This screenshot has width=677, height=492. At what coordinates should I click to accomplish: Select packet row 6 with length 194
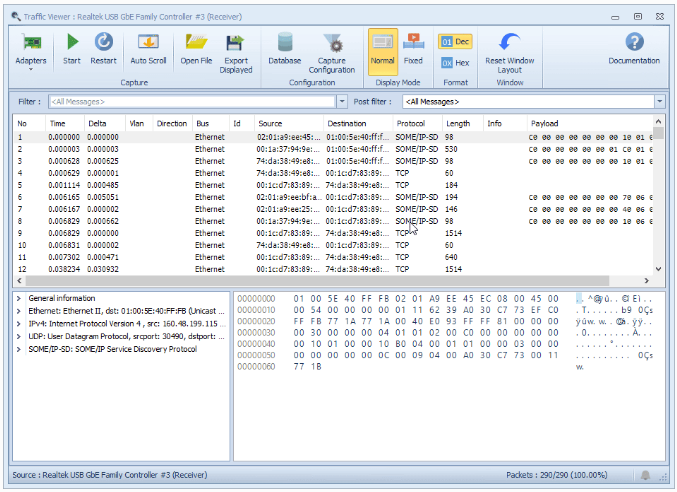tap(332, 197)
